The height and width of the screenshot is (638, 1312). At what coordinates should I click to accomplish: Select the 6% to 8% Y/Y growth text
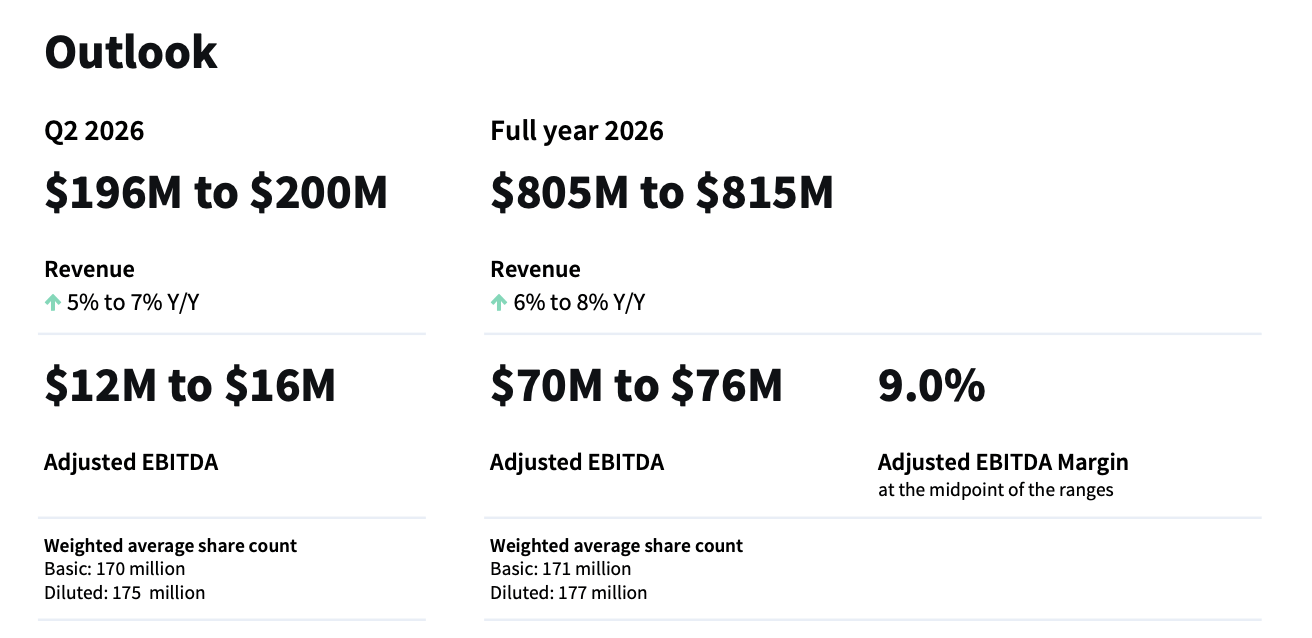pyautogui.click(x=579, y=303)
